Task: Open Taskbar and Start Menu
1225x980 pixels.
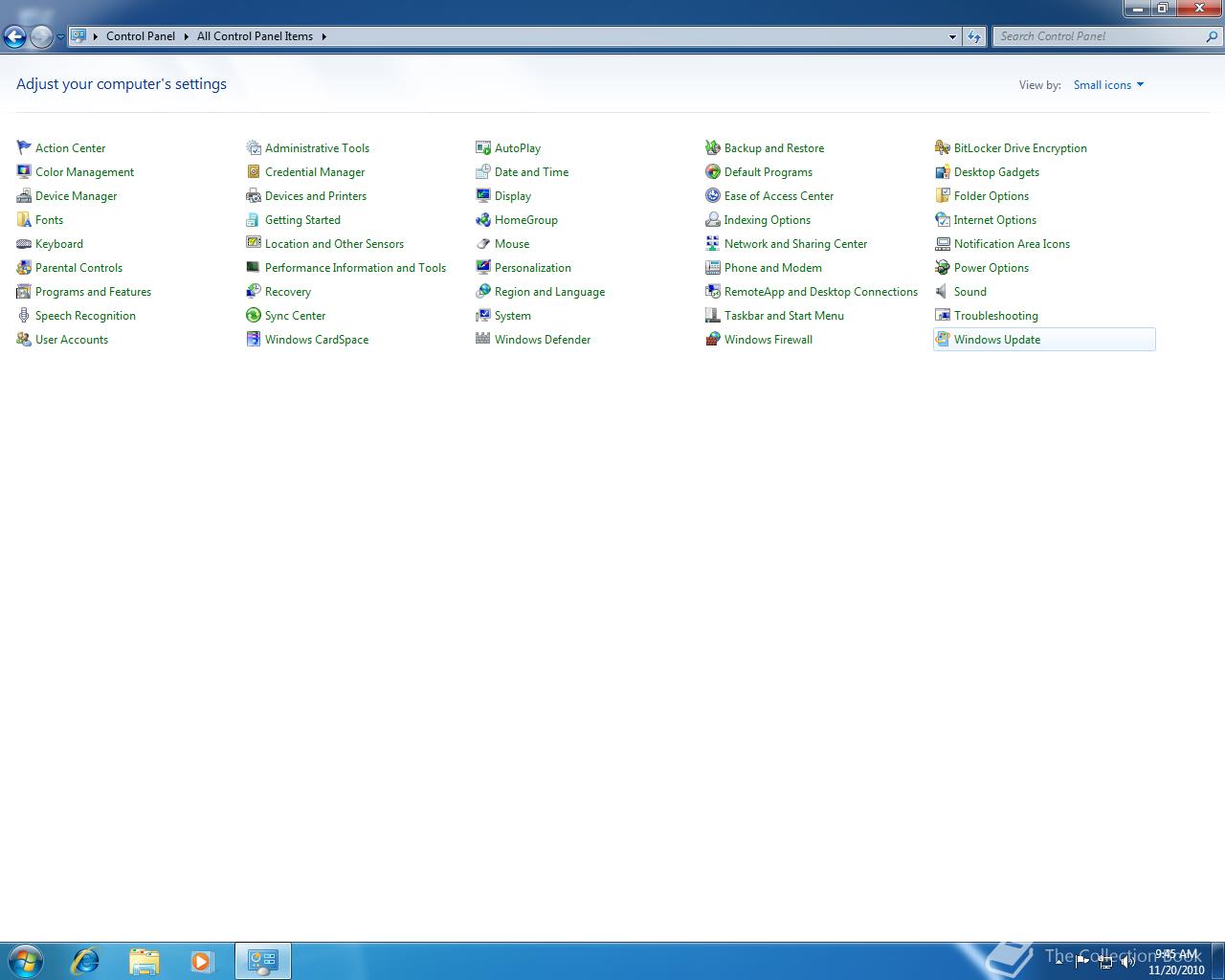Action: pos(784,316)
